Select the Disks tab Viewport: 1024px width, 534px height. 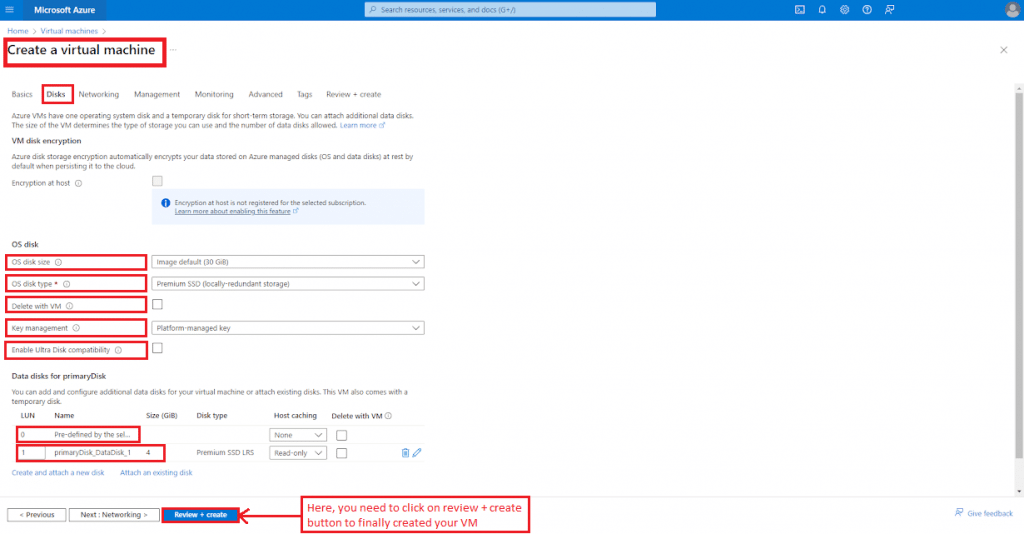[56, 95]
